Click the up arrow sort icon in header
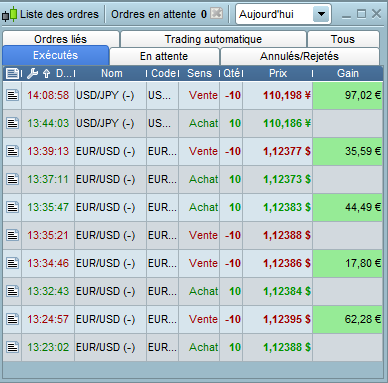 coord(47,73)
